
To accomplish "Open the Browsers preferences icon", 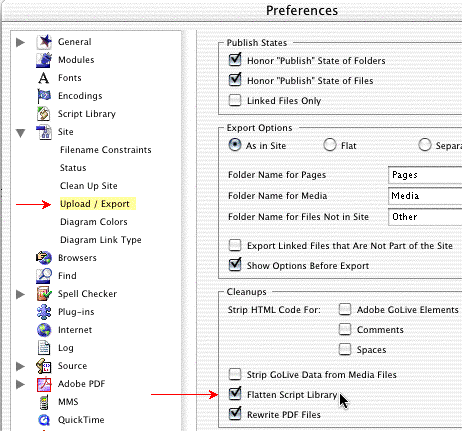I will coord(44,258).
